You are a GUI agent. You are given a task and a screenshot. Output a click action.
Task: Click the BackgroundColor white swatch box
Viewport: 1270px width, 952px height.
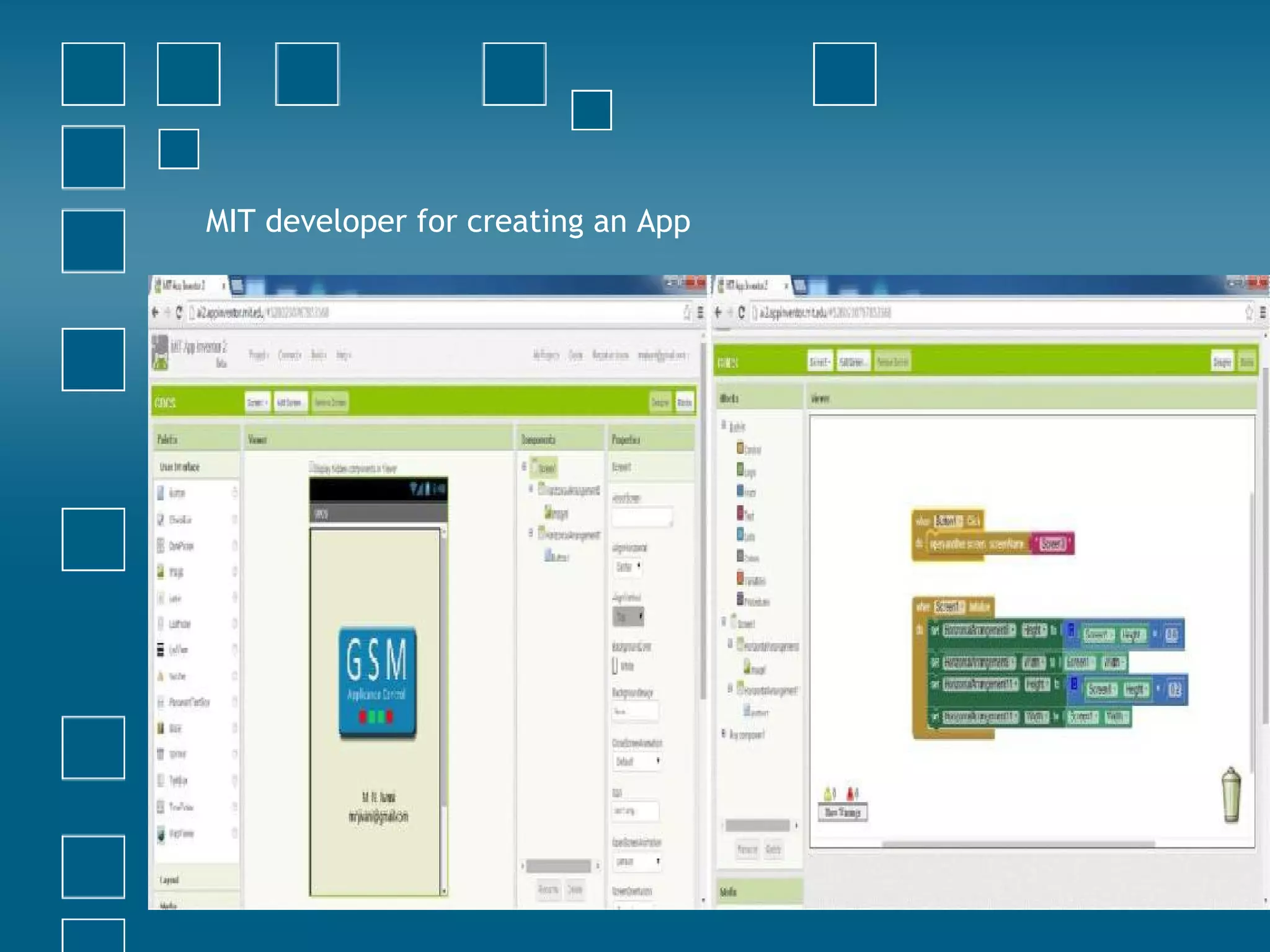pos(615,666)
